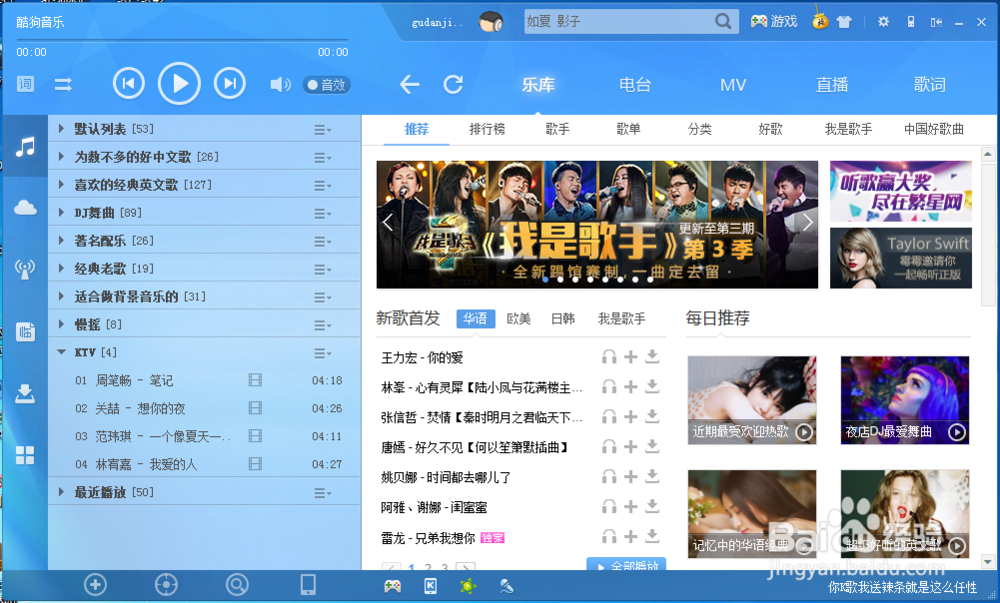This screenshot has height=603, width=1000.
Task: Select the 华语 new songs filter
Action: [475, 319]
